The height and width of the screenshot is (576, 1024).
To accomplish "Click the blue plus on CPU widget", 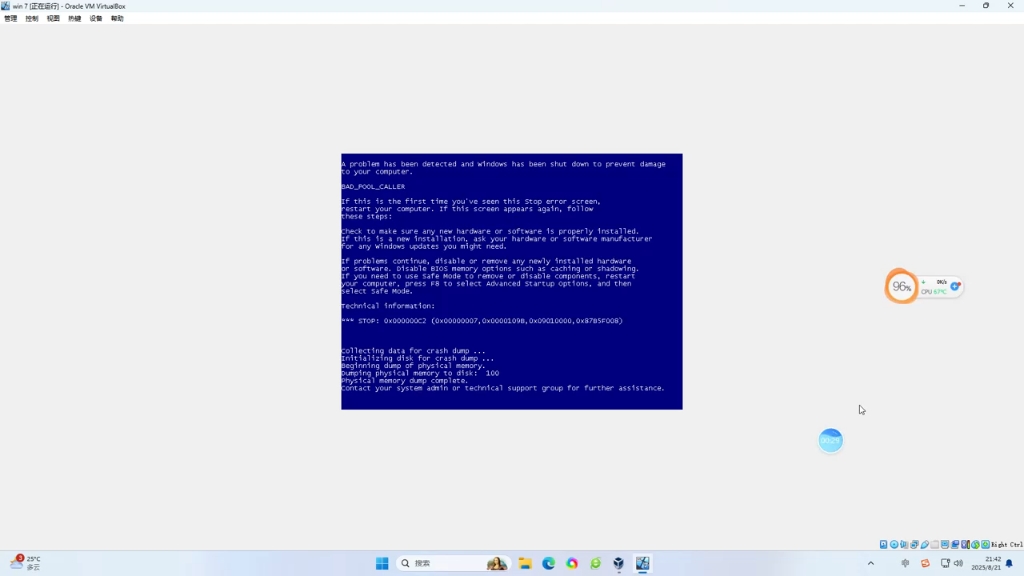I will 955,286.
